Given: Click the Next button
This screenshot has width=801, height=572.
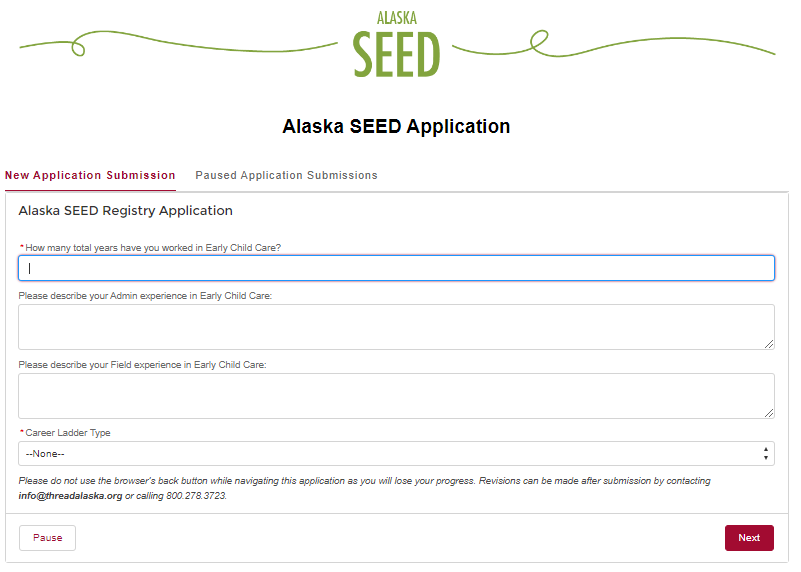Looking at the screenshot, I should (x=749, y=538).
